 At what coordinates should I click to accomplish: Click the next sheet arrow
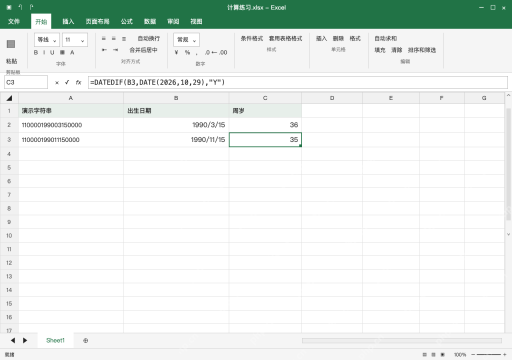click(x=25, y=340)
